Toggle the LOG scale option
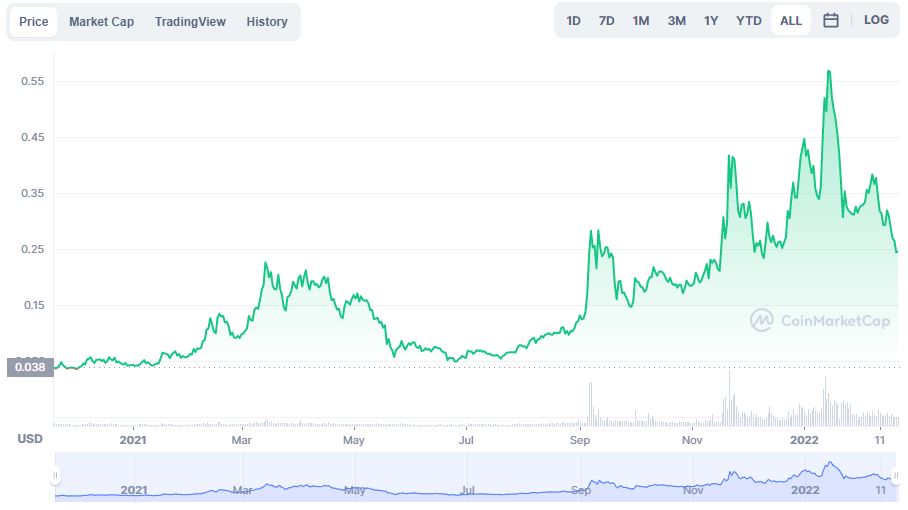908x510 pixels. point(876,20)
